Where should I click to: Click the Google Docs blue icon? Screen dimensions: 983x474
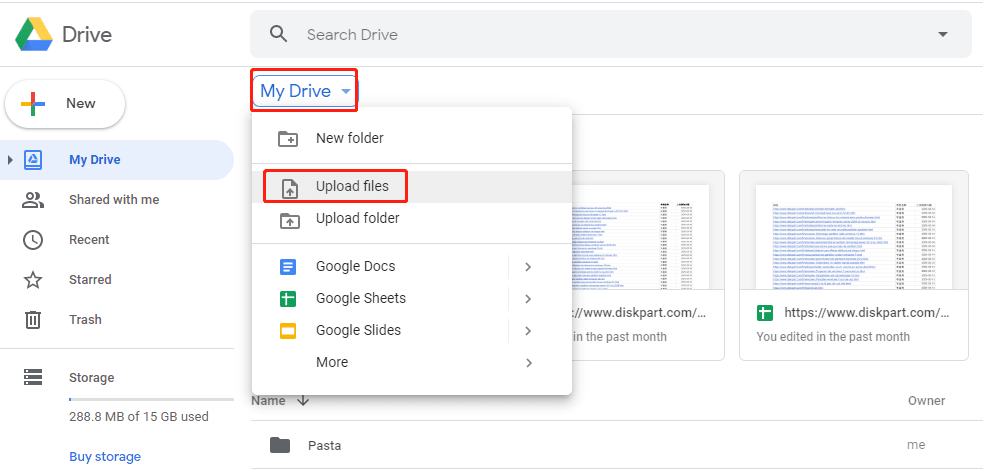pos(288,266)
